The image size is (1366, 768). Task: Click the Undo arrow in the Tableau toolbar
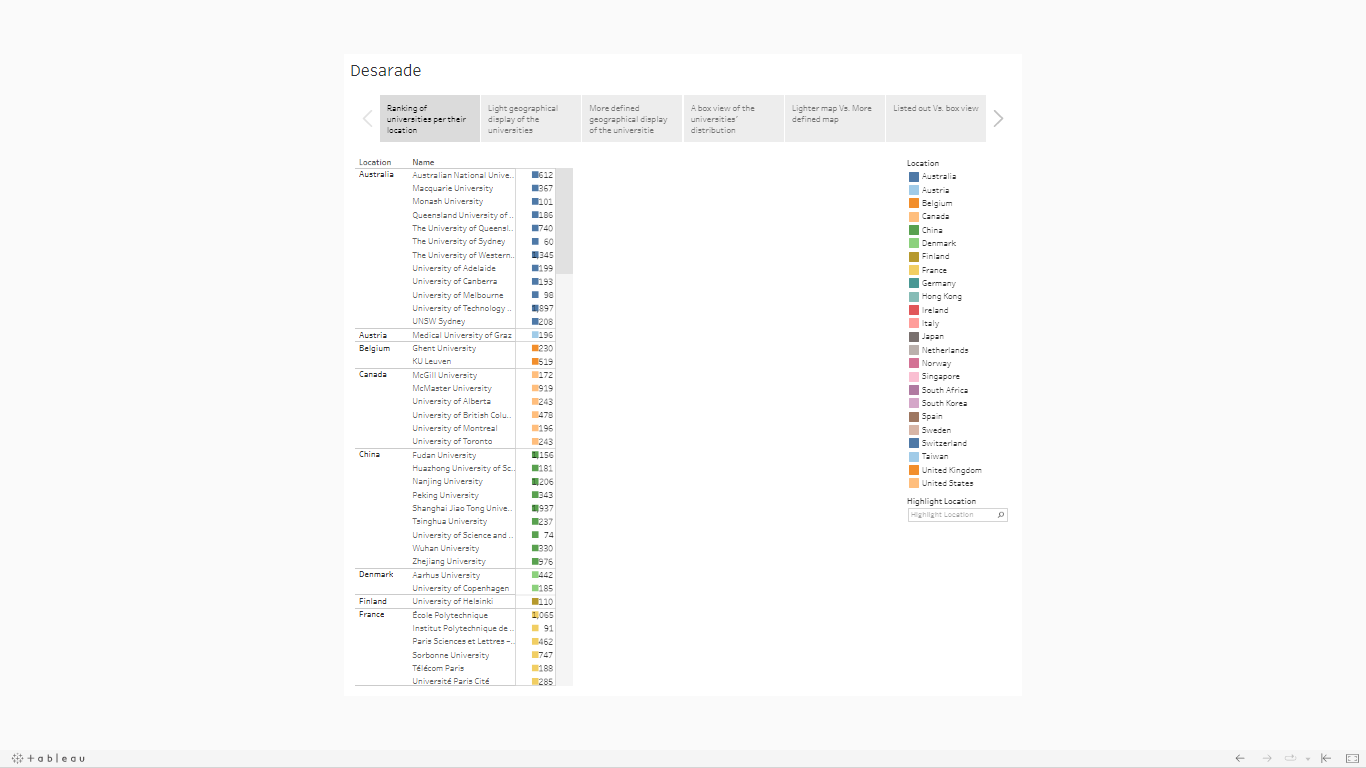1240,758
